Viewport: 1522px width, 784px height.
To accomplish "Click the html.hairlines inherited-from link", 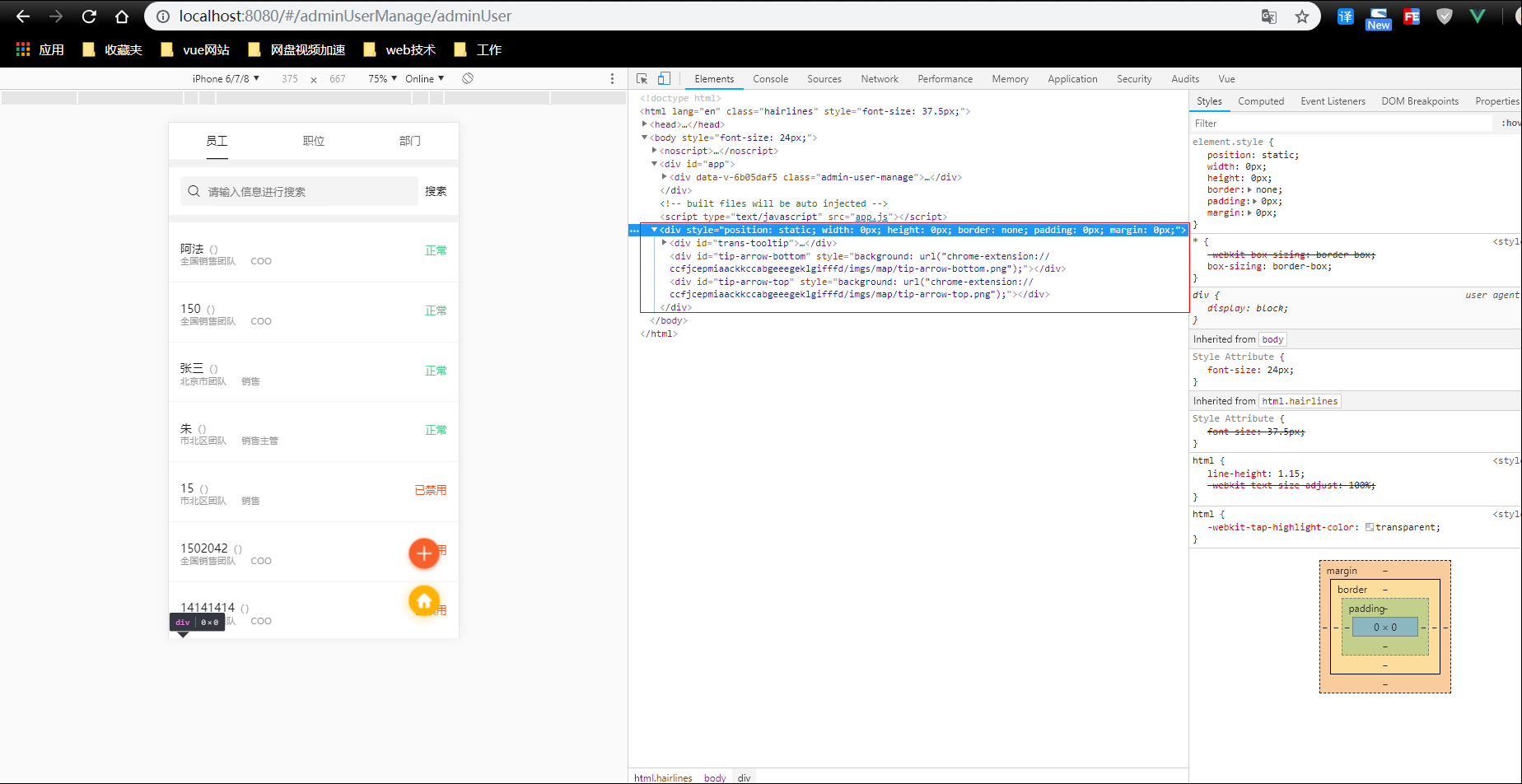I will click(1300, 401).
